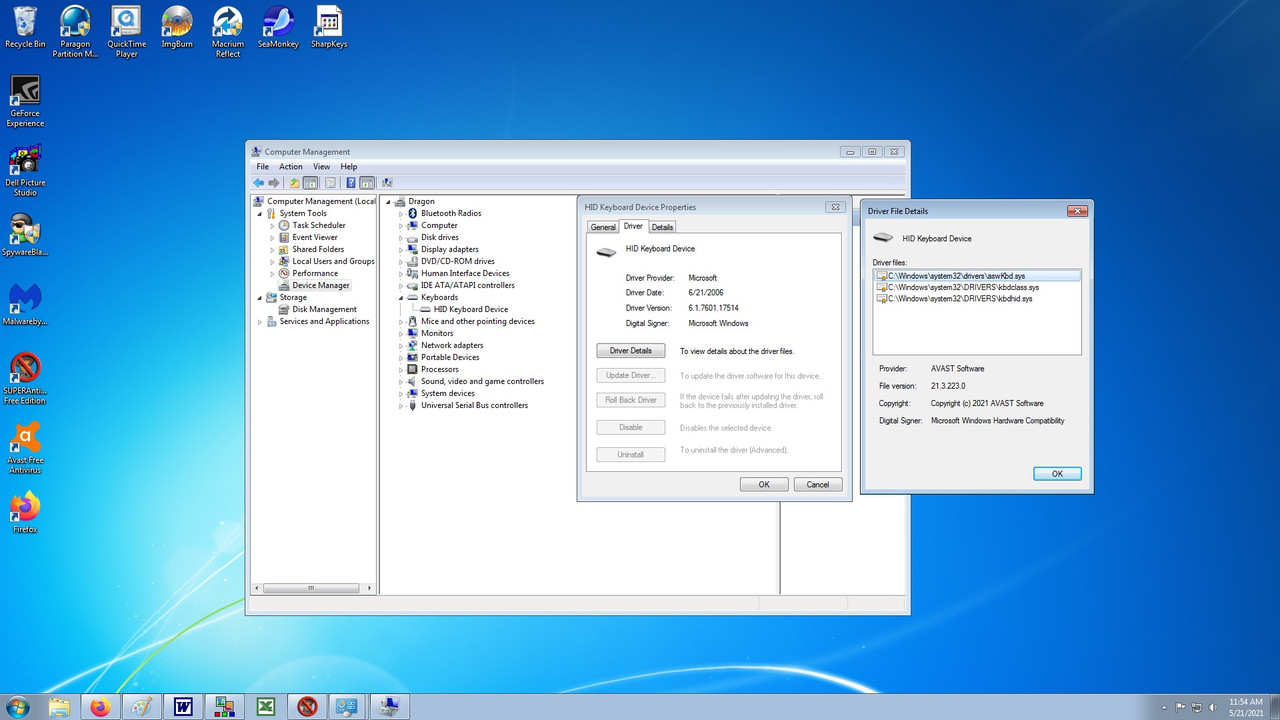
Task: Click the blue Help icon in toolbar
Action: click(351, 183)
